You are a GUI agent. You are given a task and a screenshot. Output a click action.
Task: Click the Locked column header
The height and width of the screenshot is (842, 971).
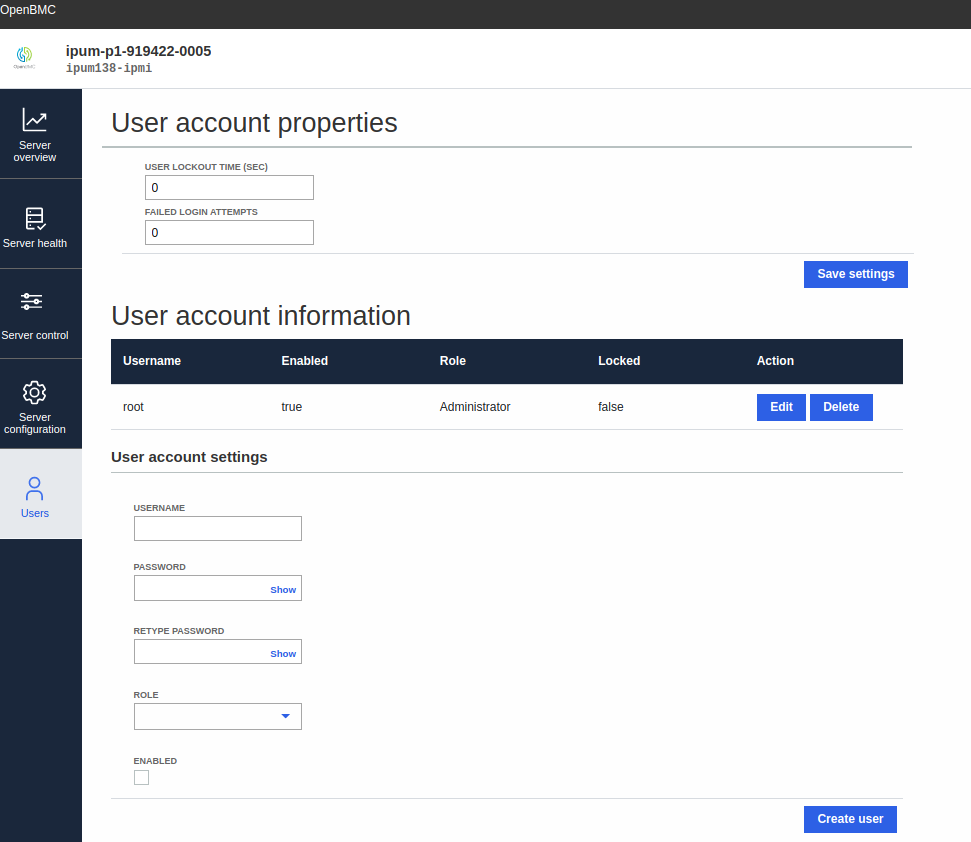tap(619, 361)
